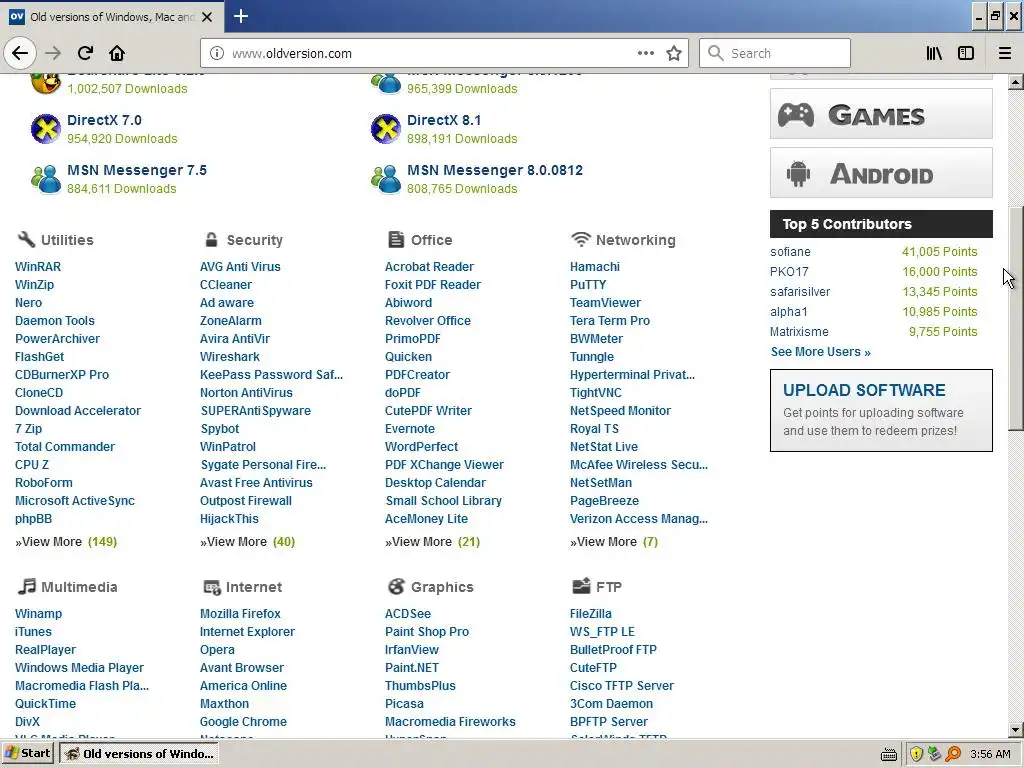
Task: Open the FileZilla link
Action: (590, 614)
